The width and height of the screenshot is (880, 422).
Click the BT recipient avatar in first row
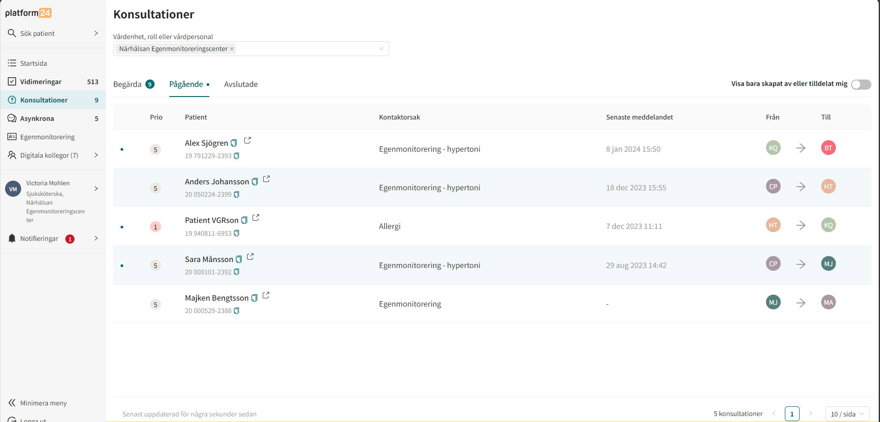click(828, 148)
